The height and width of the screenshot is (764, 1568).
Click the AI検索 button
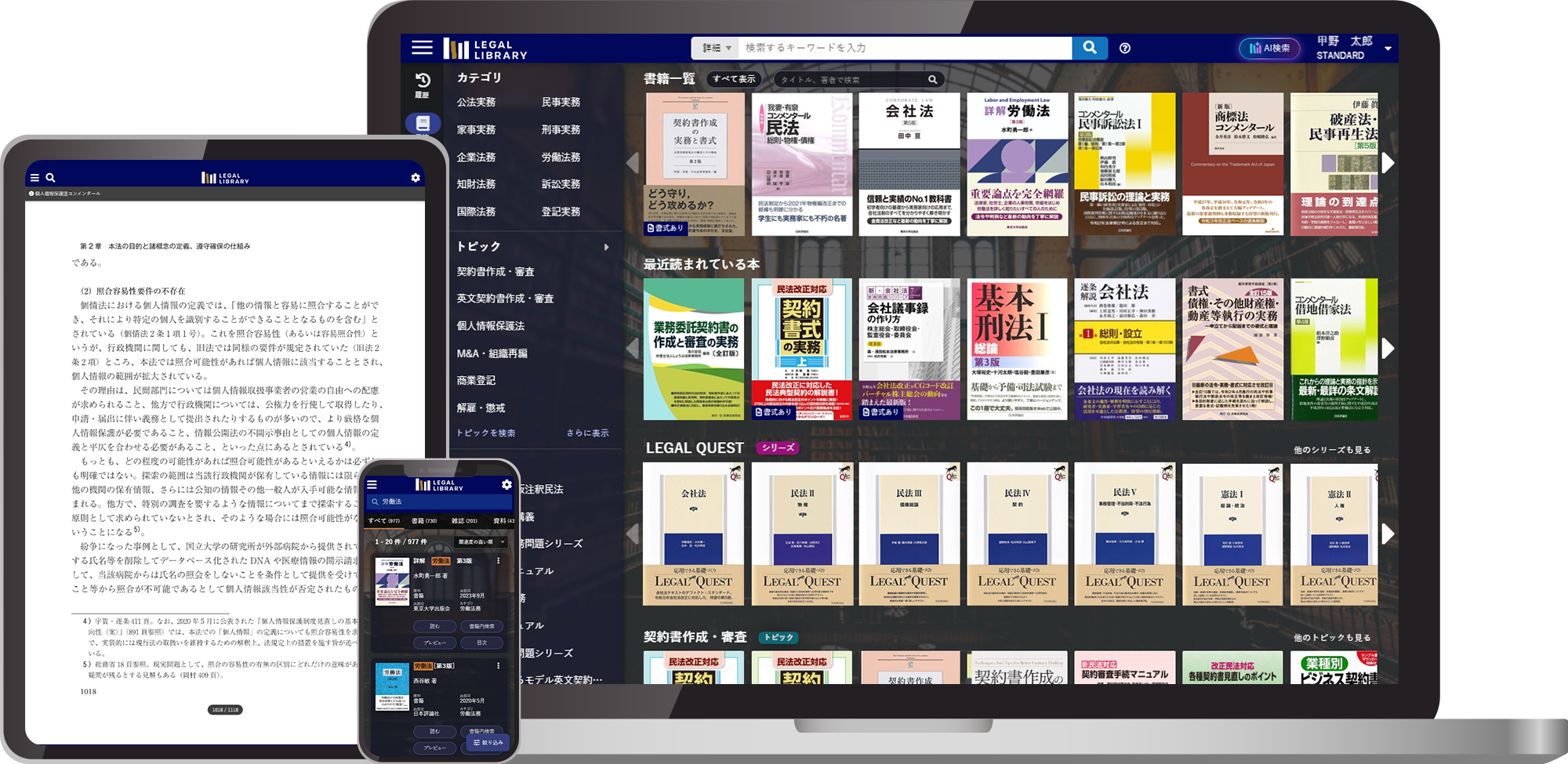click(1269, 49)
